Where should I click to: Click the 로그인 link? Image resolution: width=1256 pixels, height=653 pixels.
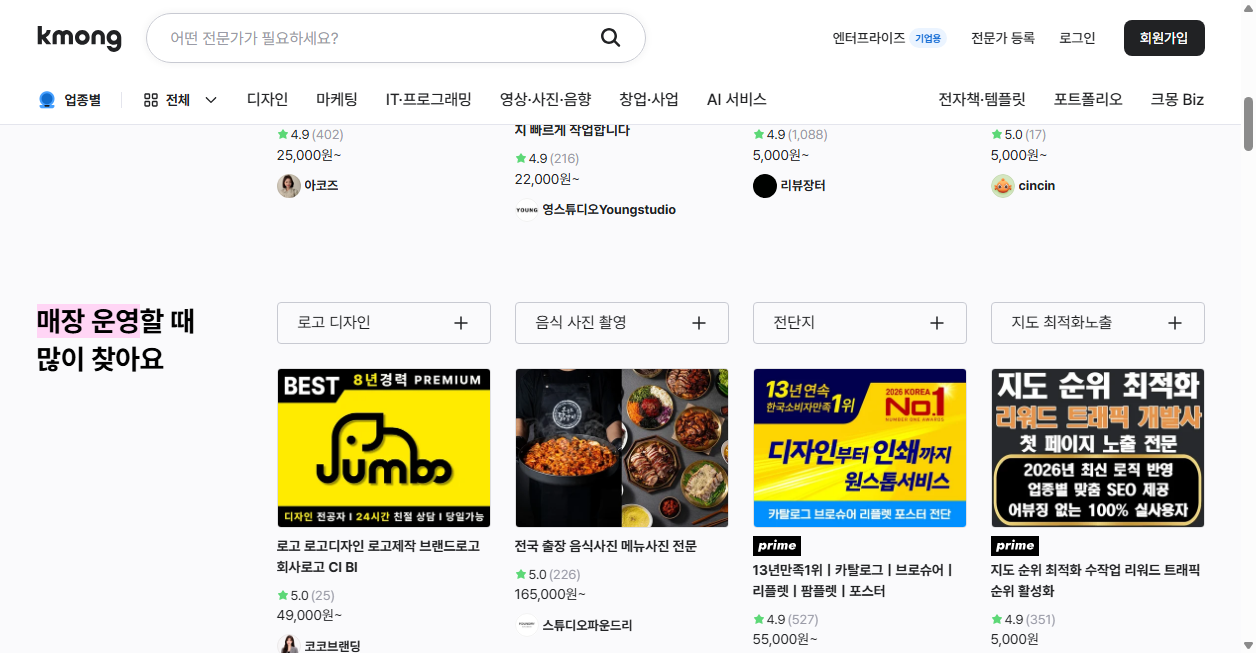pyautogui.click(x=1077, y=38)
